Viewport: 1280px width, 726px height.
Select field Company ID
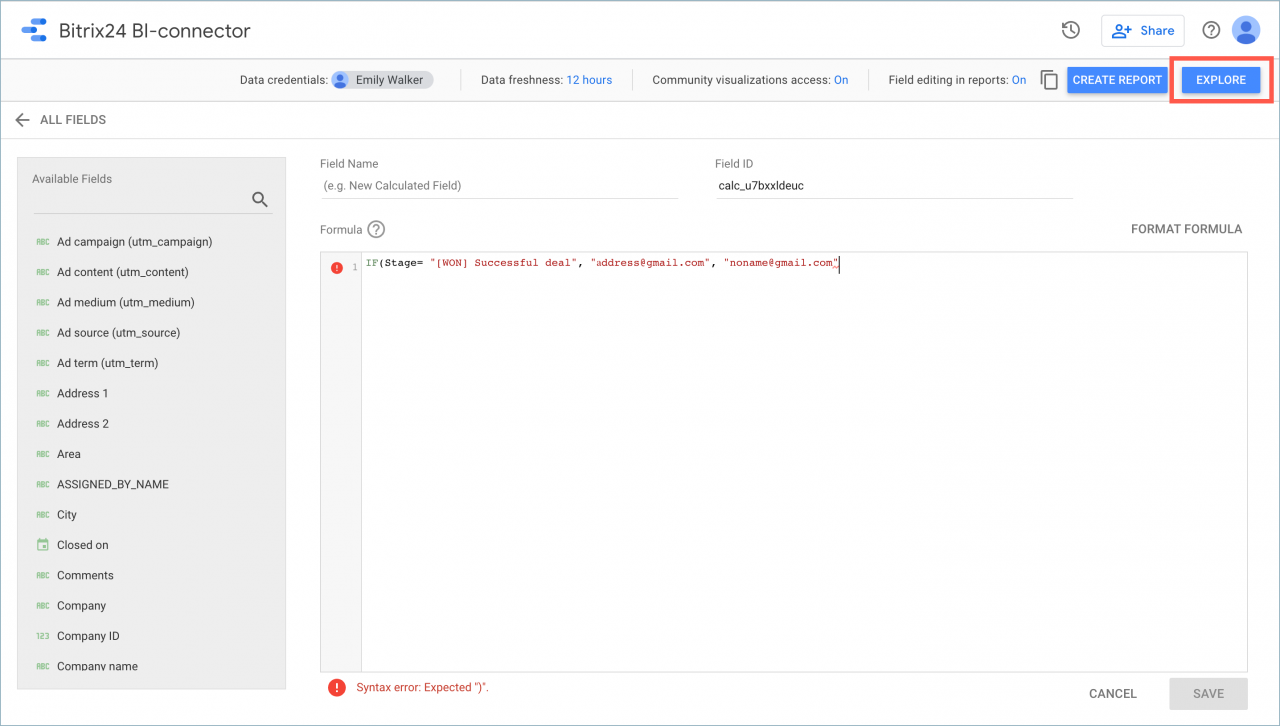(x=88, y=636)
